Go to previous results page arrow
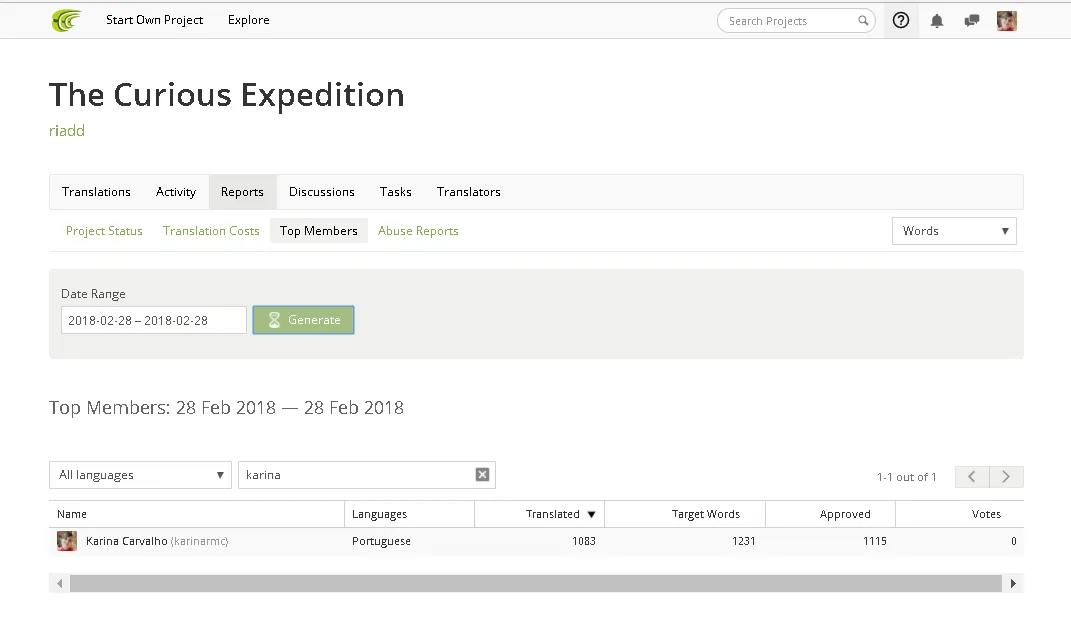Image resolution: width=1071 pixels, height=619 pixels. 972,477
